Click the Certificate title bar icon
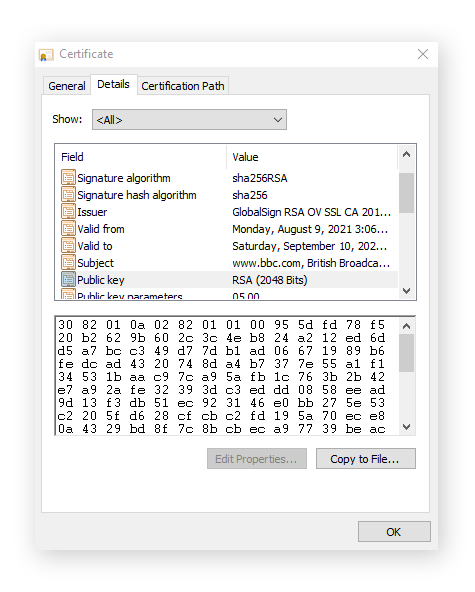The width and height of the screenshot is (475, 592). 46,55
